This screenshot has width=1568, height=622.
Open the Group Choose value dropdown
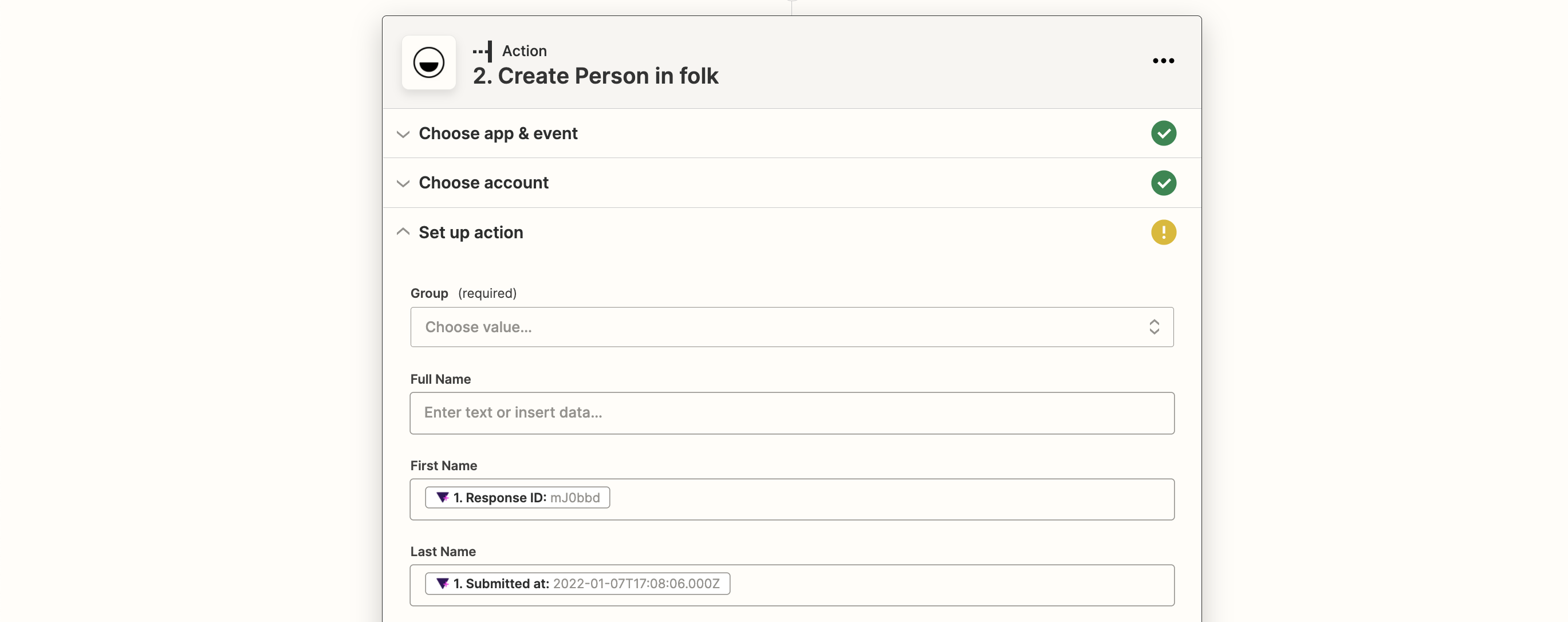click(x=792, y=328)
